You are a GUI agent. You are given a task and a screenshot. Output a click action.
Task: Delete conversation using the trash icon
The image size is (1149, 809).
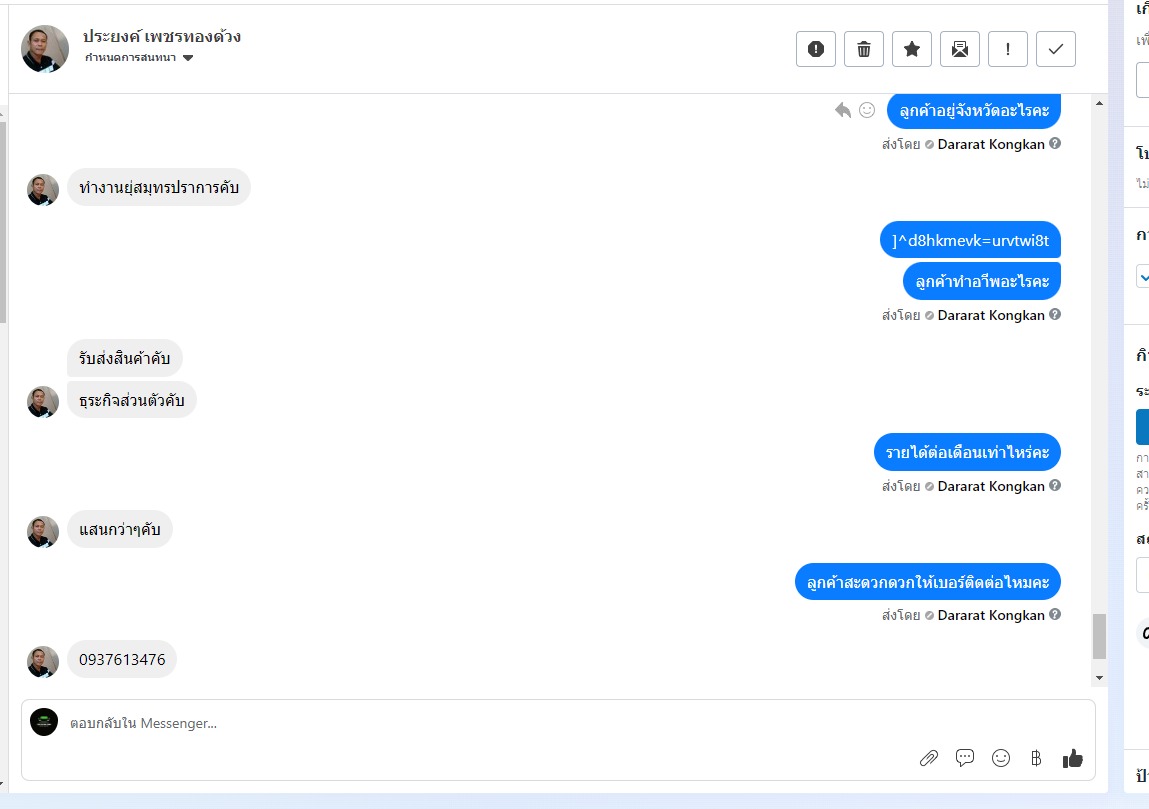click(864, 49)
